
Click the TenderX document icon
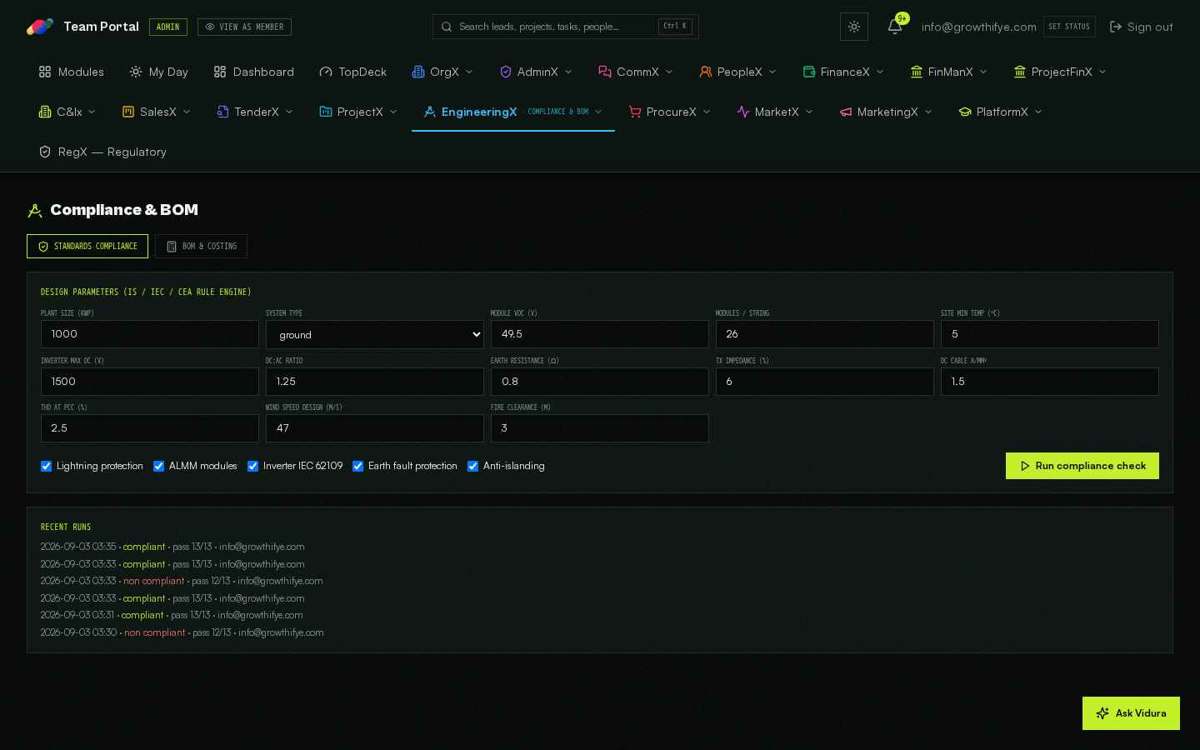[223, 112]
